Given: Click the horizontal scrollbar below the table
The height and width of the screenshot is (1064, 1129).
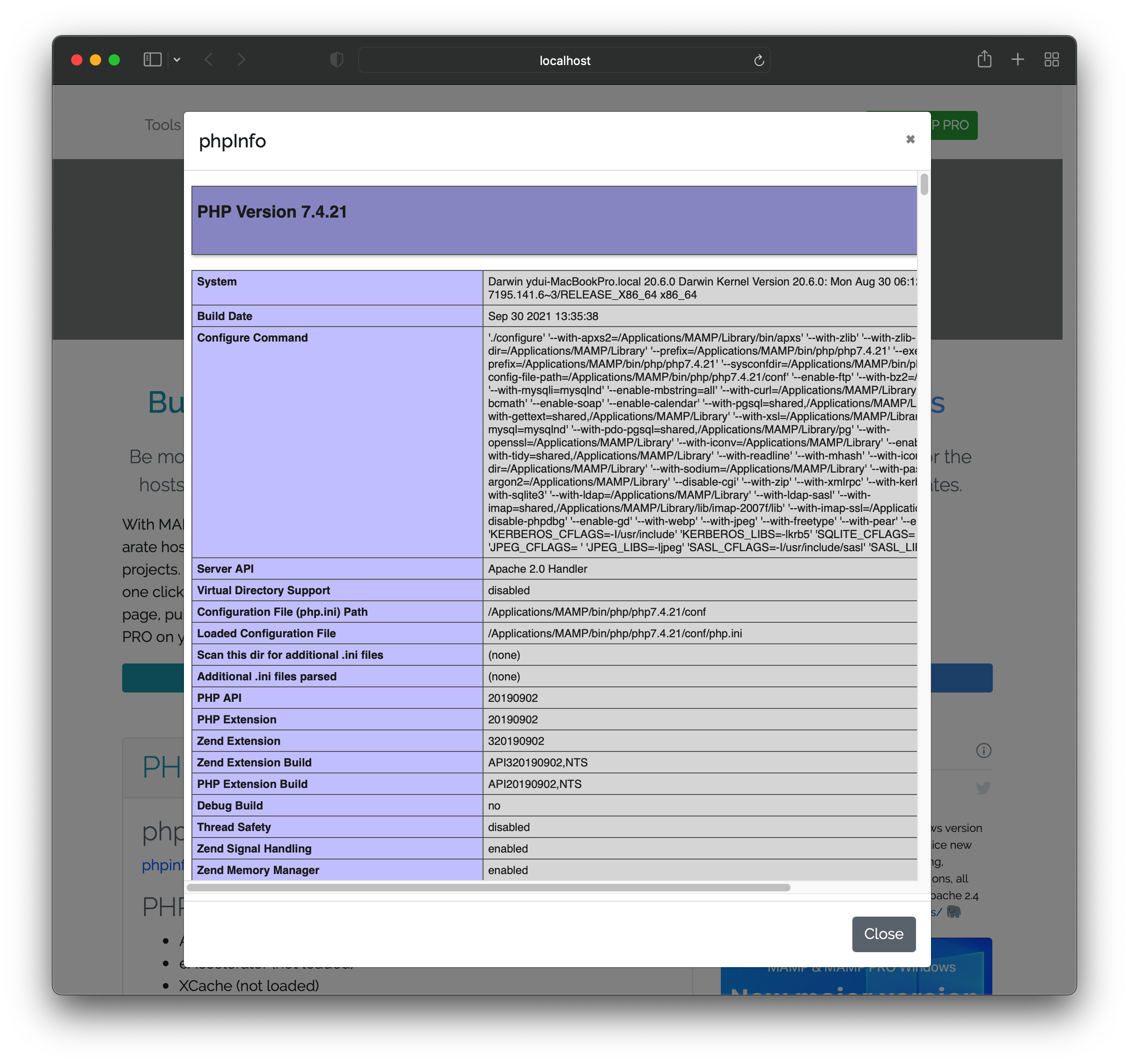Looking at the screenshot, I should (488, 888).
